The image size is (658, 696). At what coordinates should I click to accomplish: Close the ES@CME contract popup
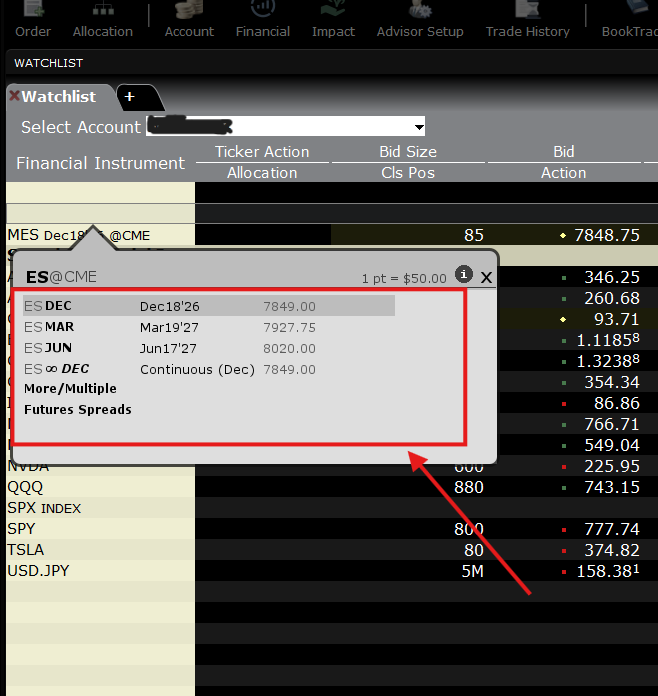point(487,278)
